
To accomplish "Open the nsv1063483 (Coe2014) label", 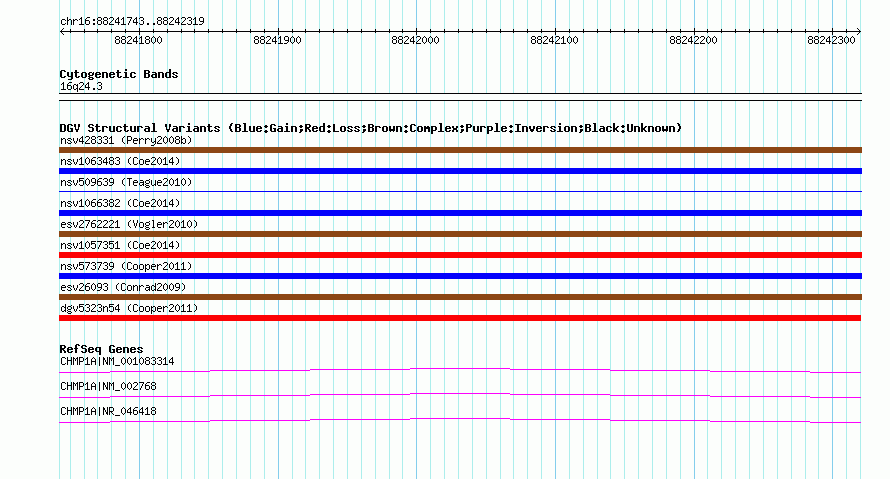I will (x=120, y=161).
